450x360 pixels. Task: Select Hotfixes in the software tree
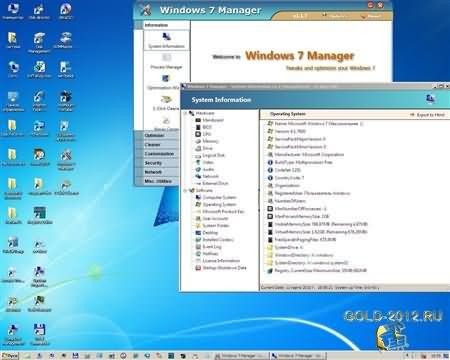point(207,254)
